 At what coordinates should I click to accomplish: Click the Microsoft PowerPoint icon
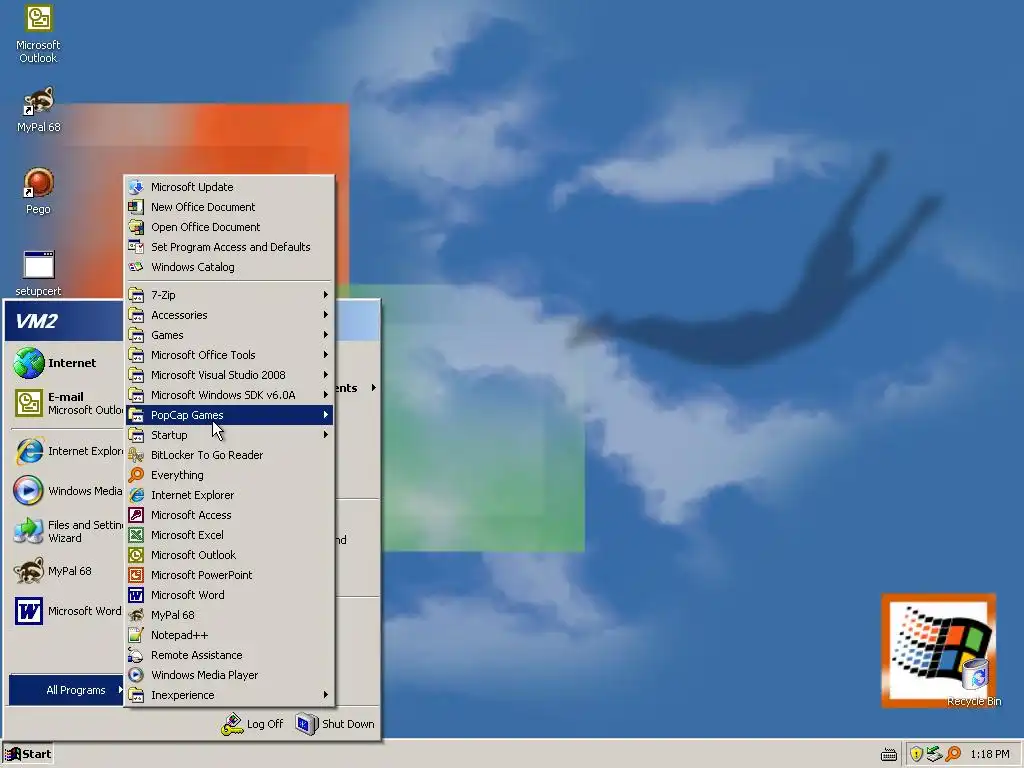pos(136,575)
